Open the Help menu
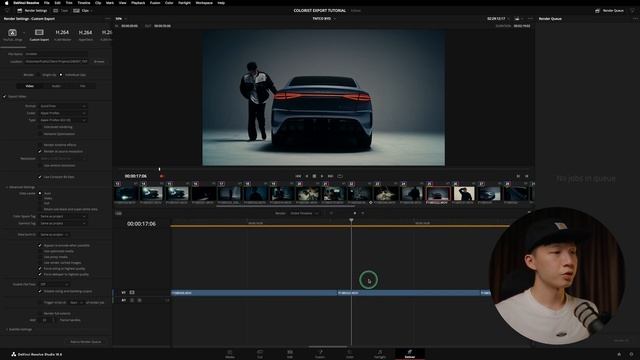640x360 pixels. click(221, 3)
